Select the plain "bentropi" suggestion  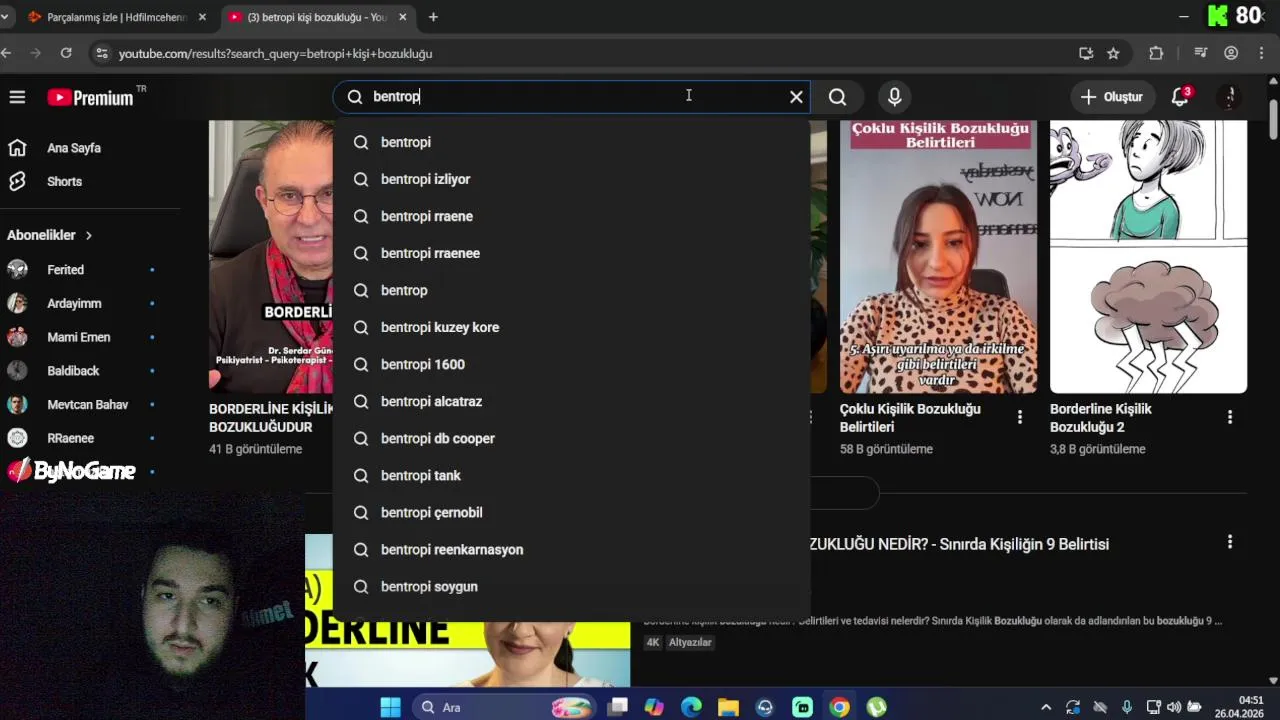click(571, 142)
